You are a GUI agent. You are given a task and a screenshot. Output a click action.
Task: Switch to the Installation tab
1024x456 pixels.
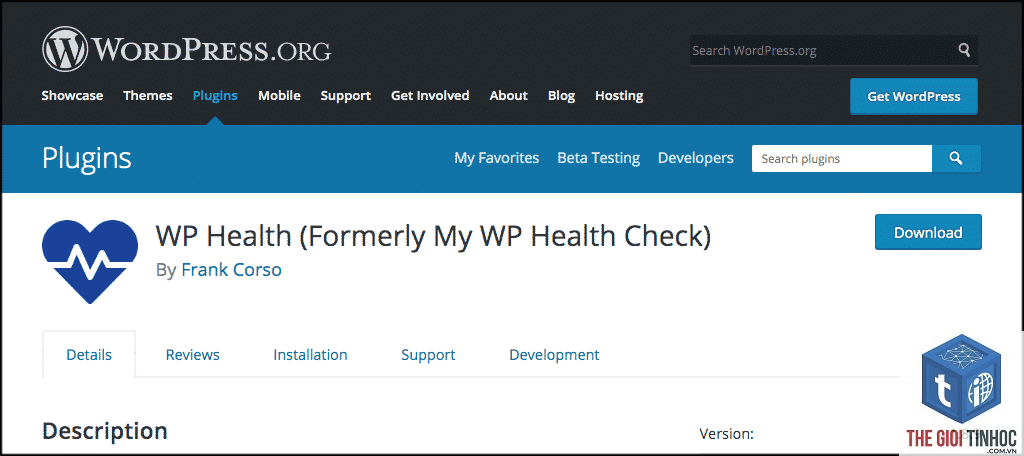click(x=310, y=355)
